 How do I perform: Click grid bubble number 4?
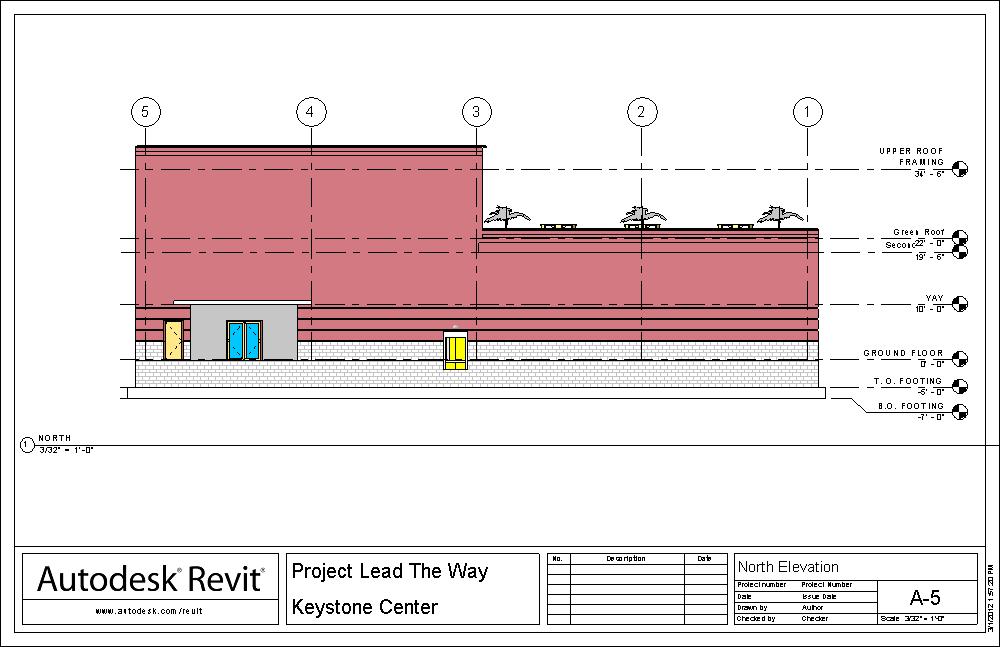click(311, 112)
